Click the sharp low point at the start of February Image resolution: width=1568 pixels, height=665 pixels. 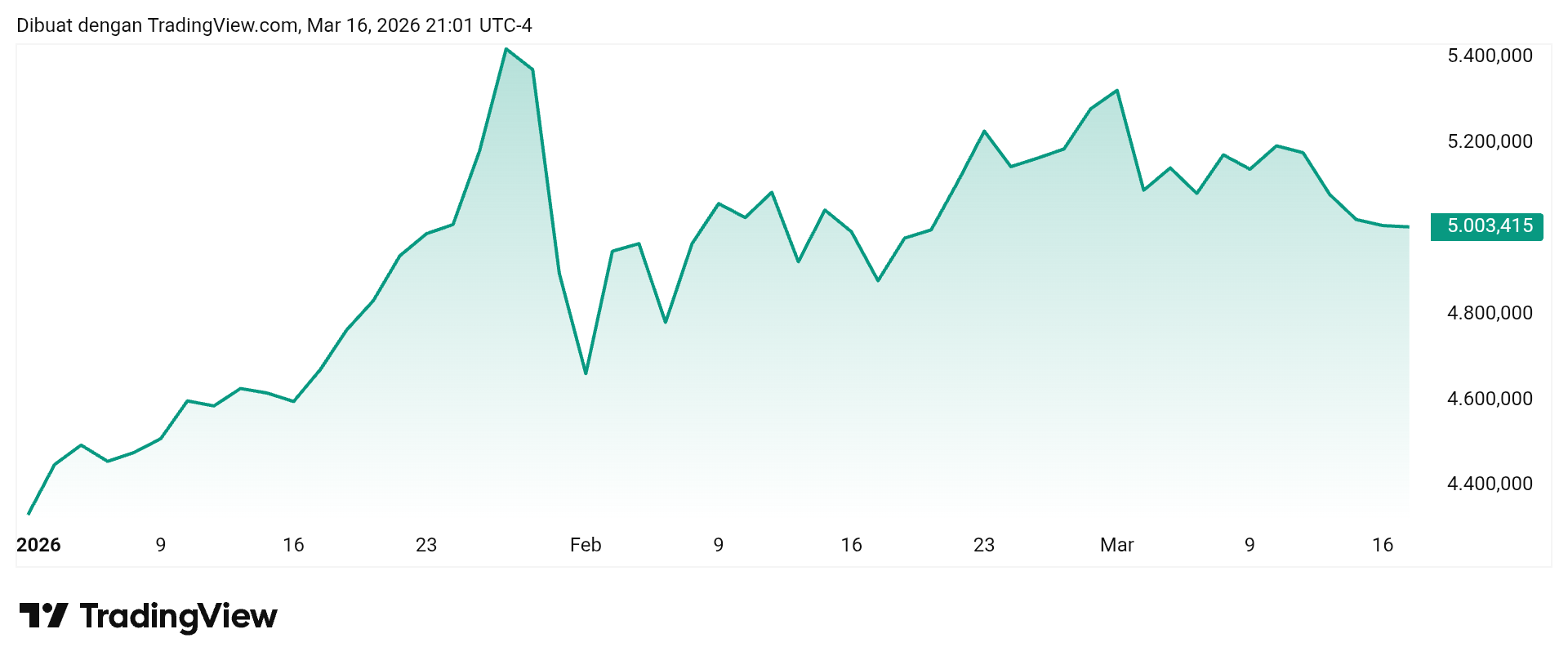586,373
